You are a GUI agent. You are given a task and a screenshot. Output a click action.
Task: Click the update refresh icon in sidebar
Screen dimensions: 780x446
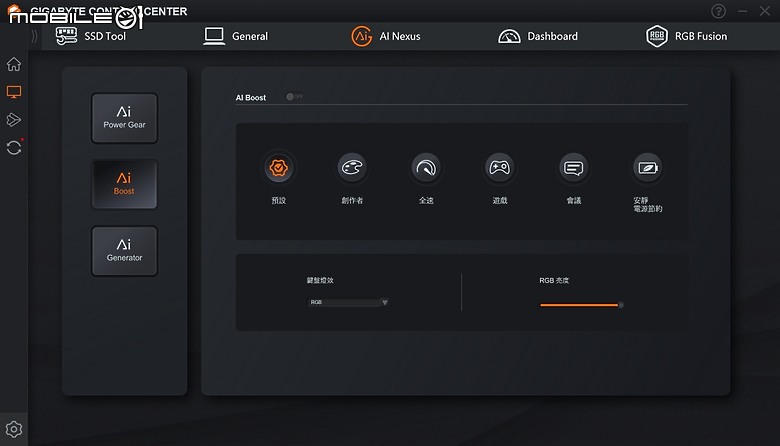pos(14,148)
